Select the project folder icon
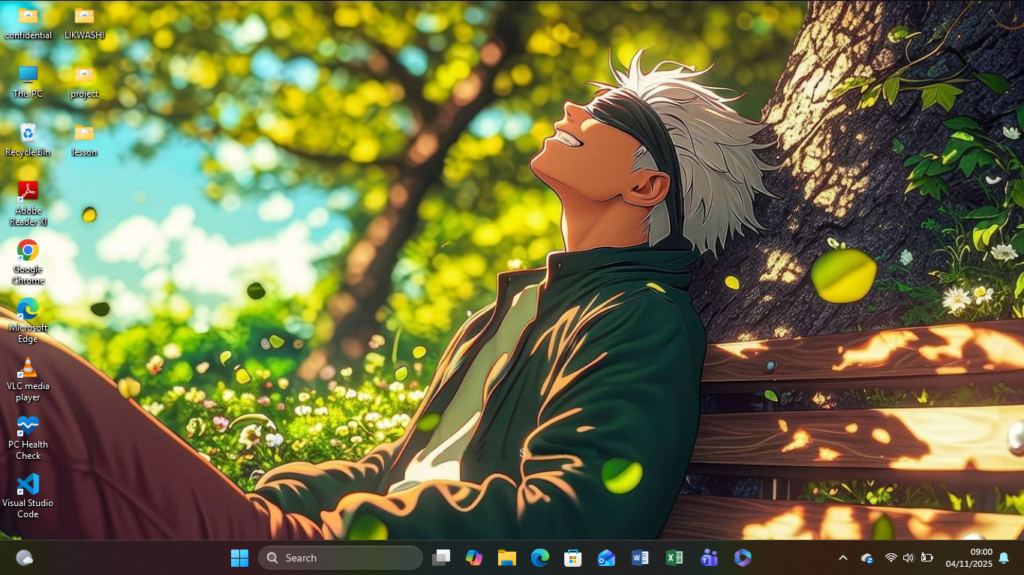Viewport: 1024px width, 575px height. (x=84, y=81)
